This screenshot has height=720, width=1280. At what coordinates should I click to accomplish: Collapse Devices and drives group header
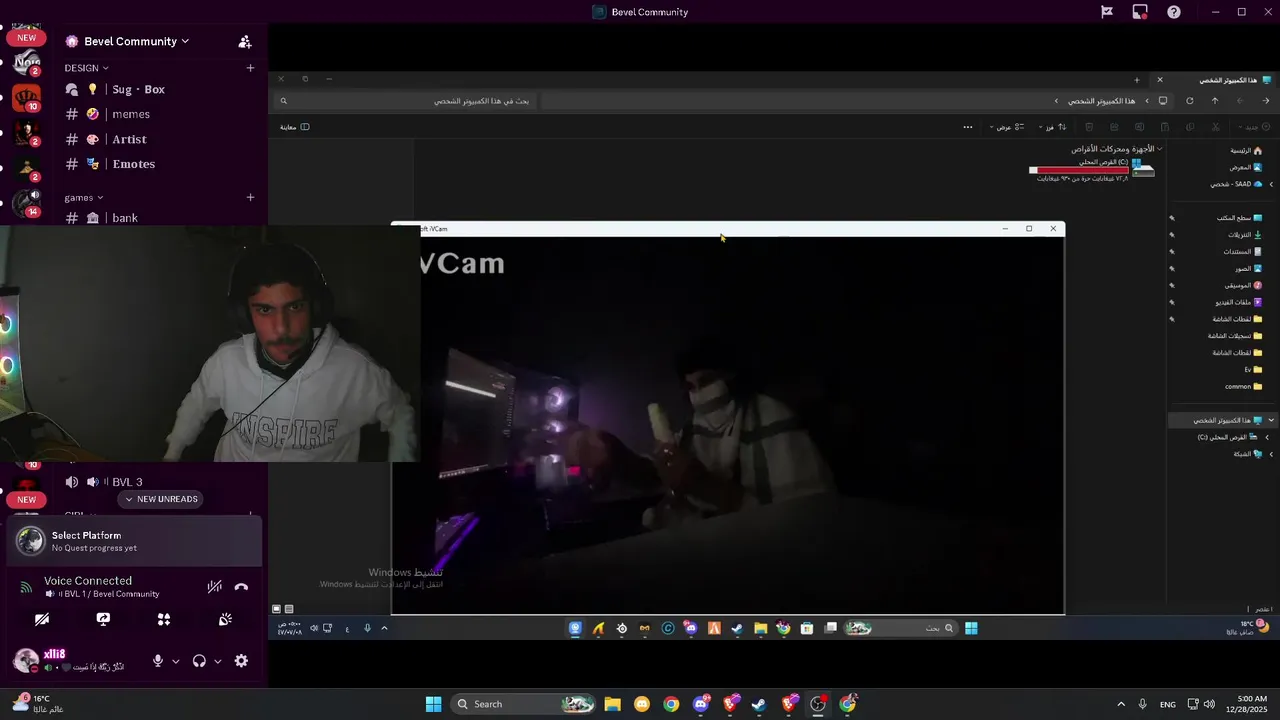point(1117,149)
